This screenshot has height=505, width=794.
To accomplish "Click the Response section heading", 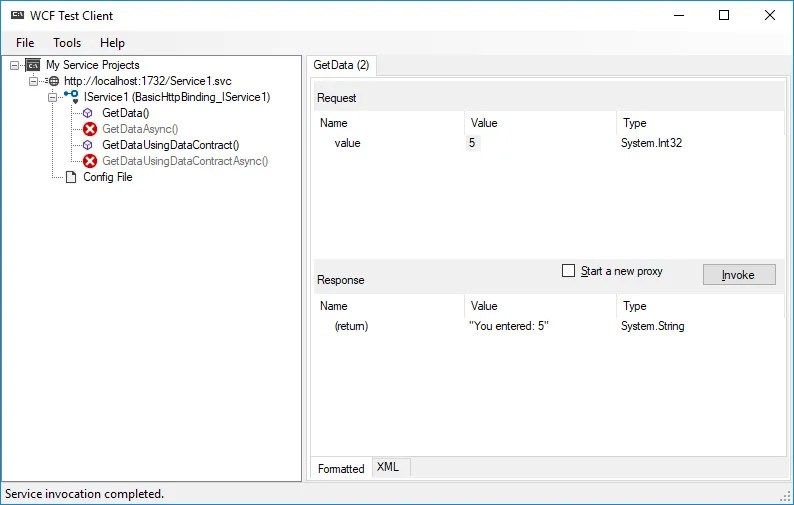I will (341, 280).
